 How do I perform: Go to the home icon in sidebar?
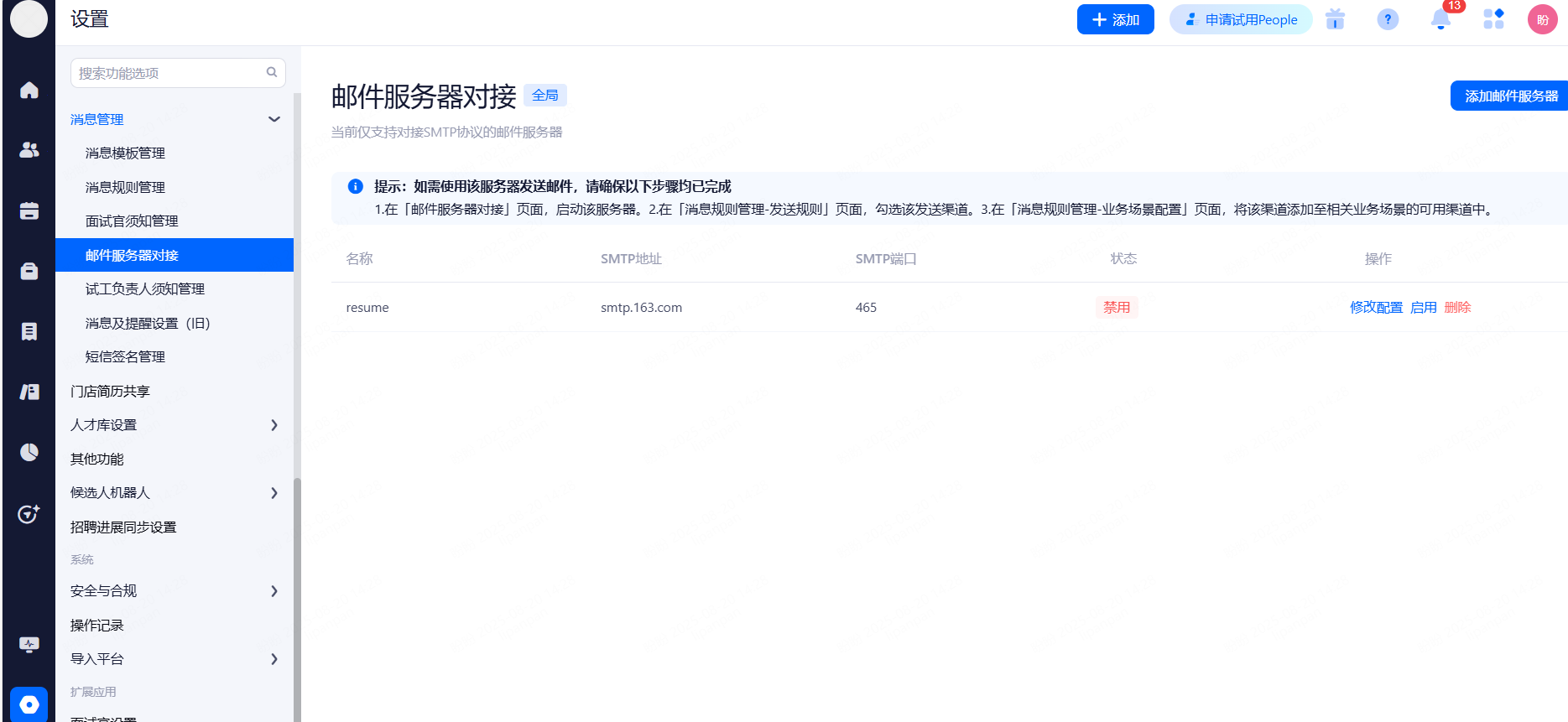(x=29, y=90)
